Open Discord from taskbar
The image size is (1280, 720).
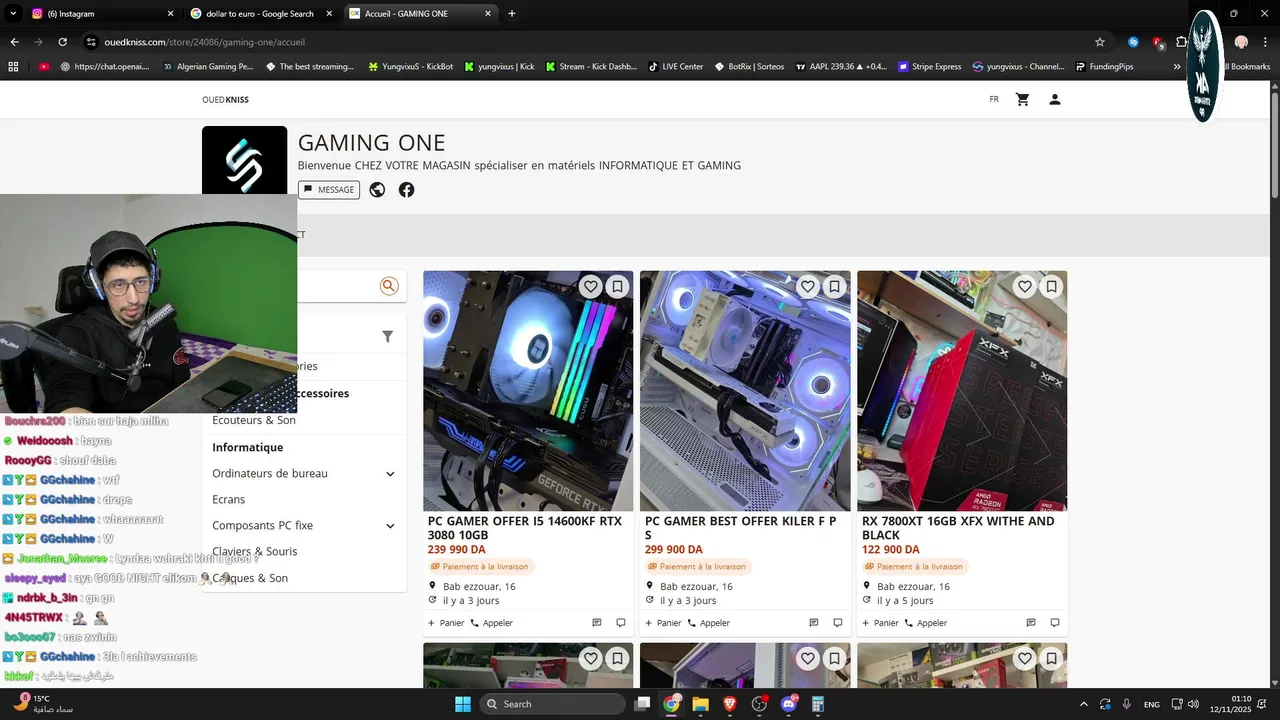[x=789, y=704]
